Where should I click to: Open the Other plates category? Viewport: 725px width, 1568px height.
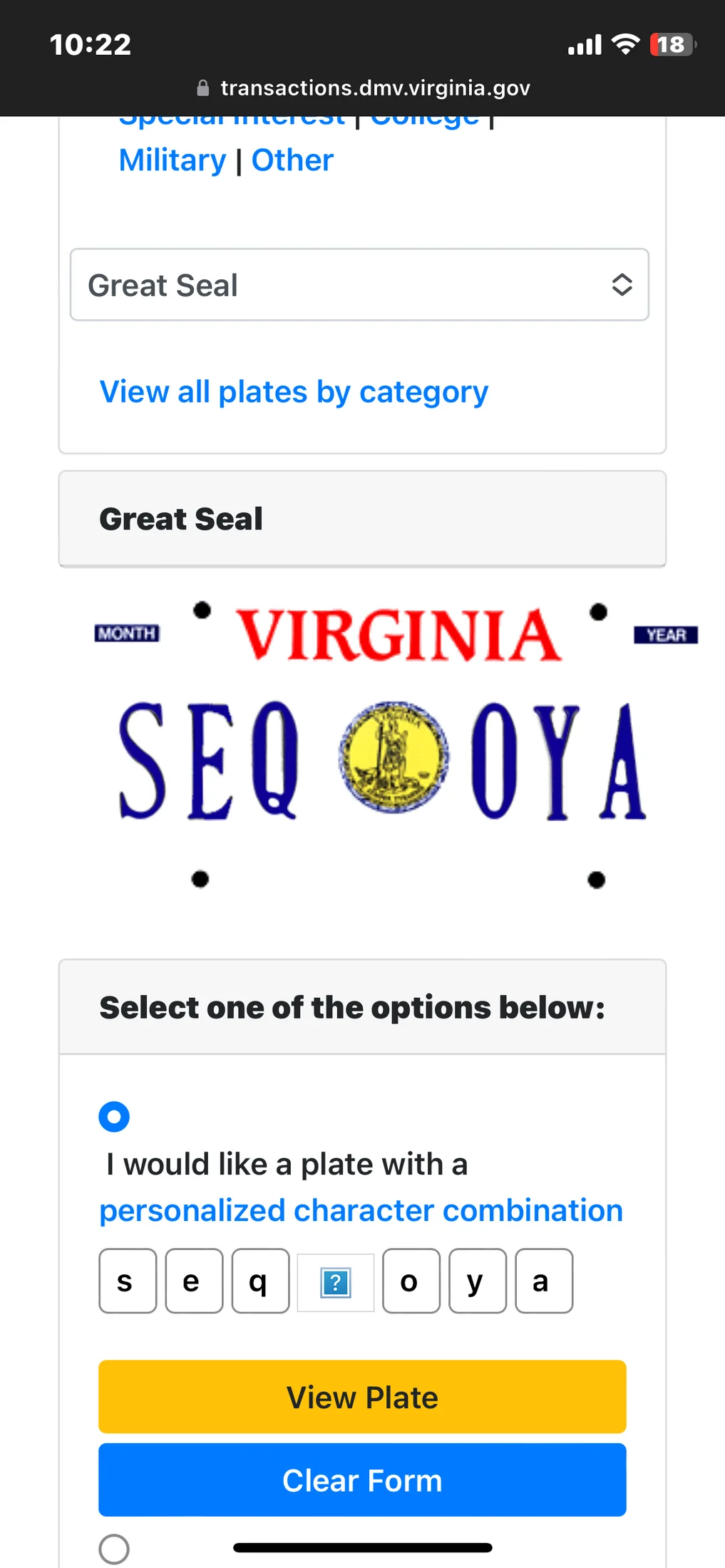click(292, 160)
